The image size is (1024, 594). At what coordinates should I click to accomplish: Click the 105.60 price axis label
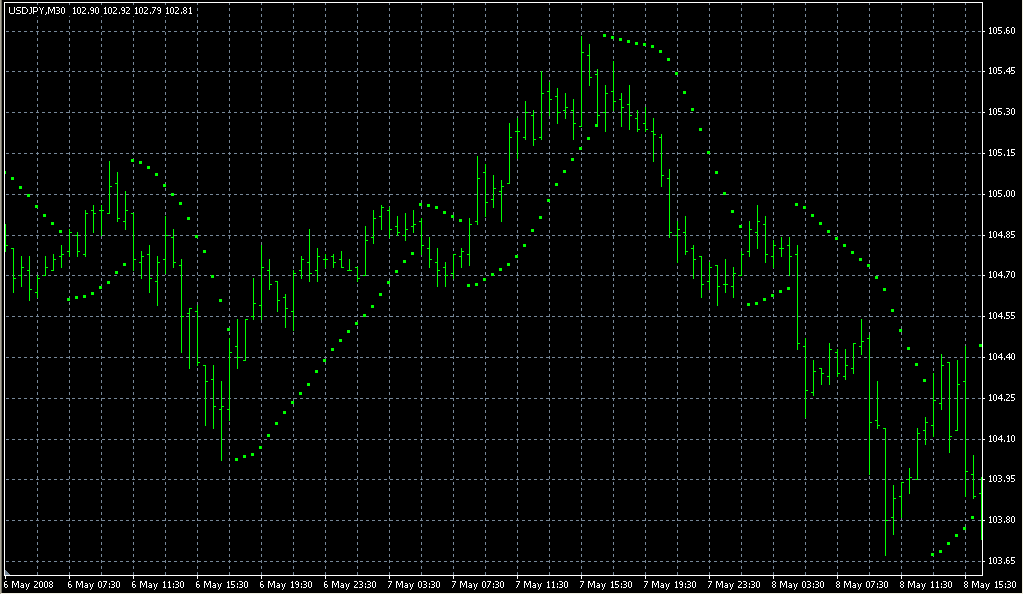tap(1002, 31)
